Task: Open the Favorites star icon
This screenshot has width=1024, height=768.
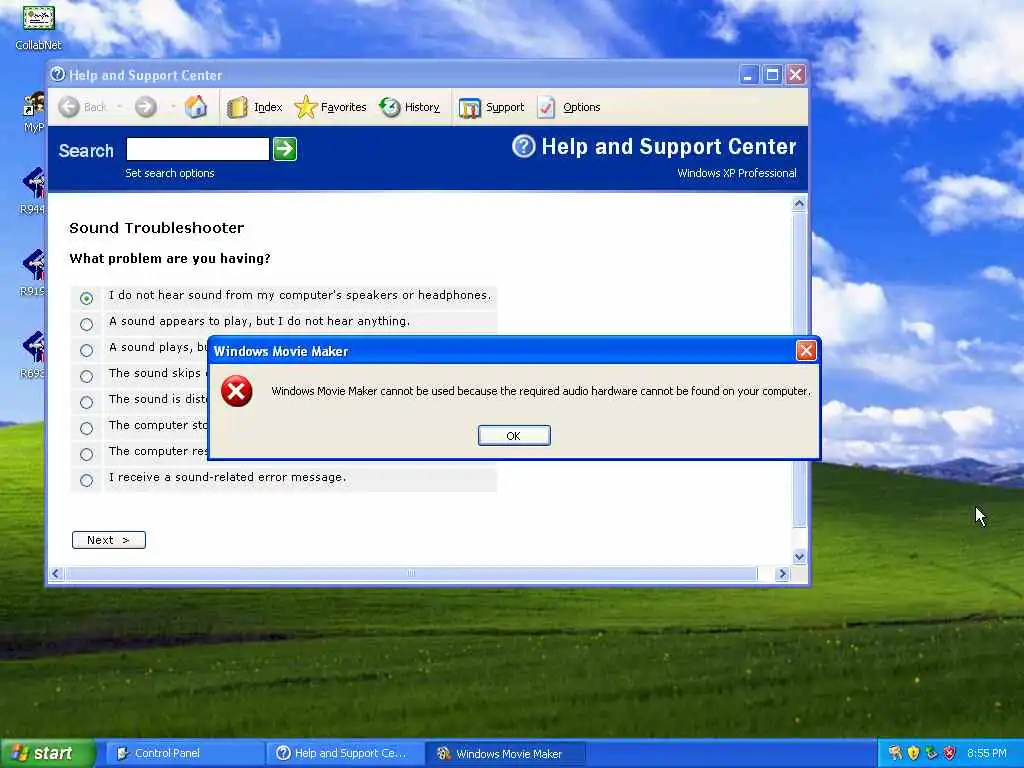Action: pos(306,107)
